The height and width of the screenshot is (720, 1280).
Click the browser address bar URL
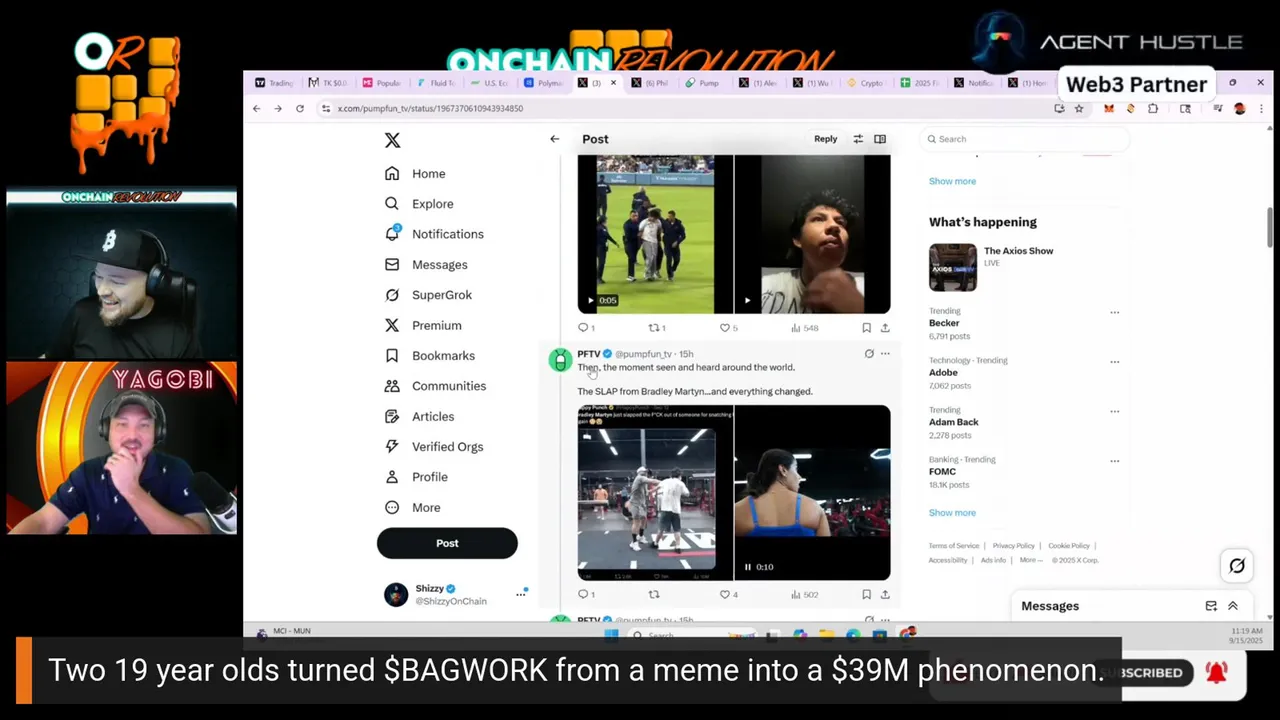point(430,108)
